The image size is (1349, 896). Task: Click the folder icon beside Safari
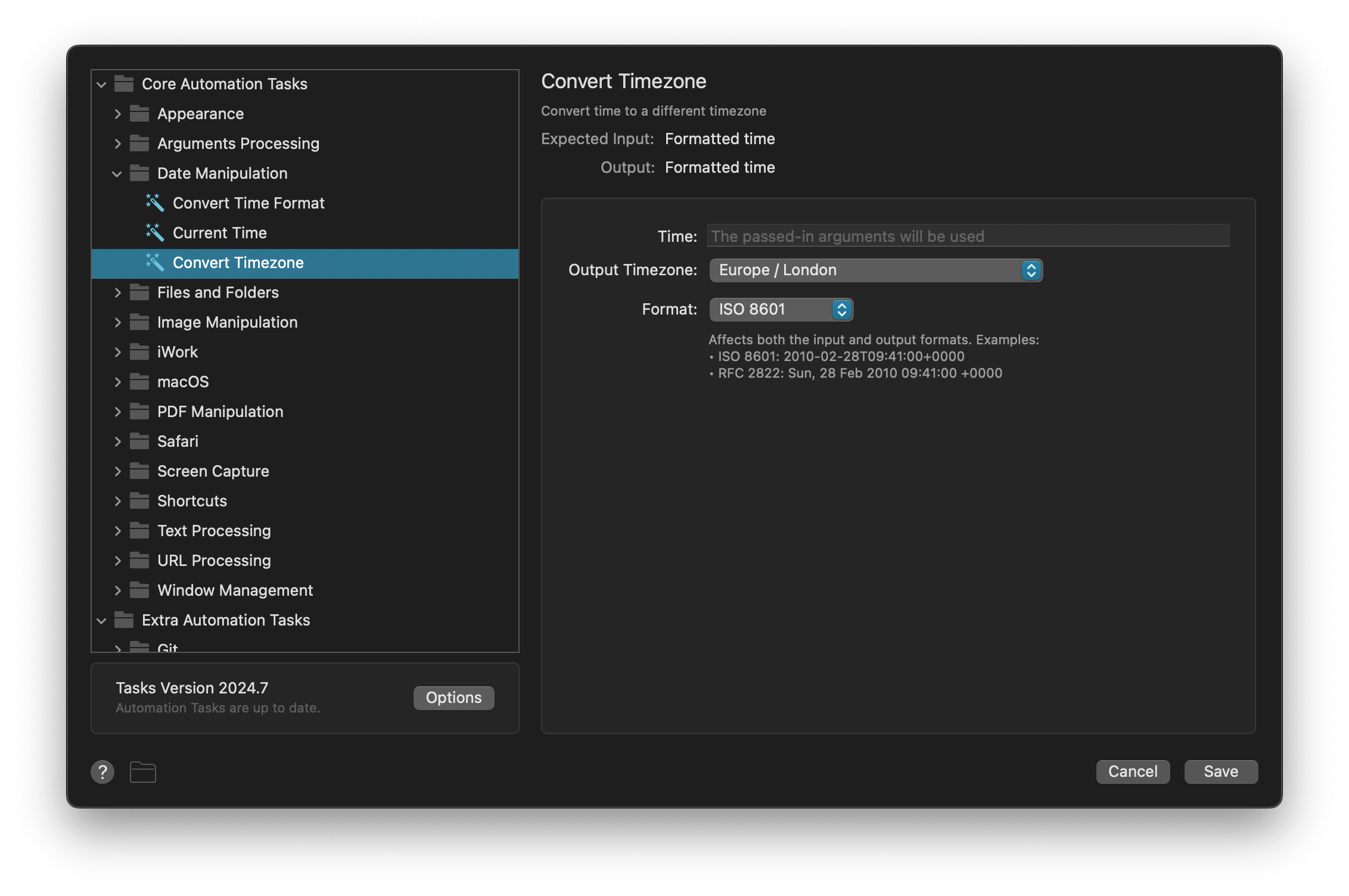[x=138, y=441]
